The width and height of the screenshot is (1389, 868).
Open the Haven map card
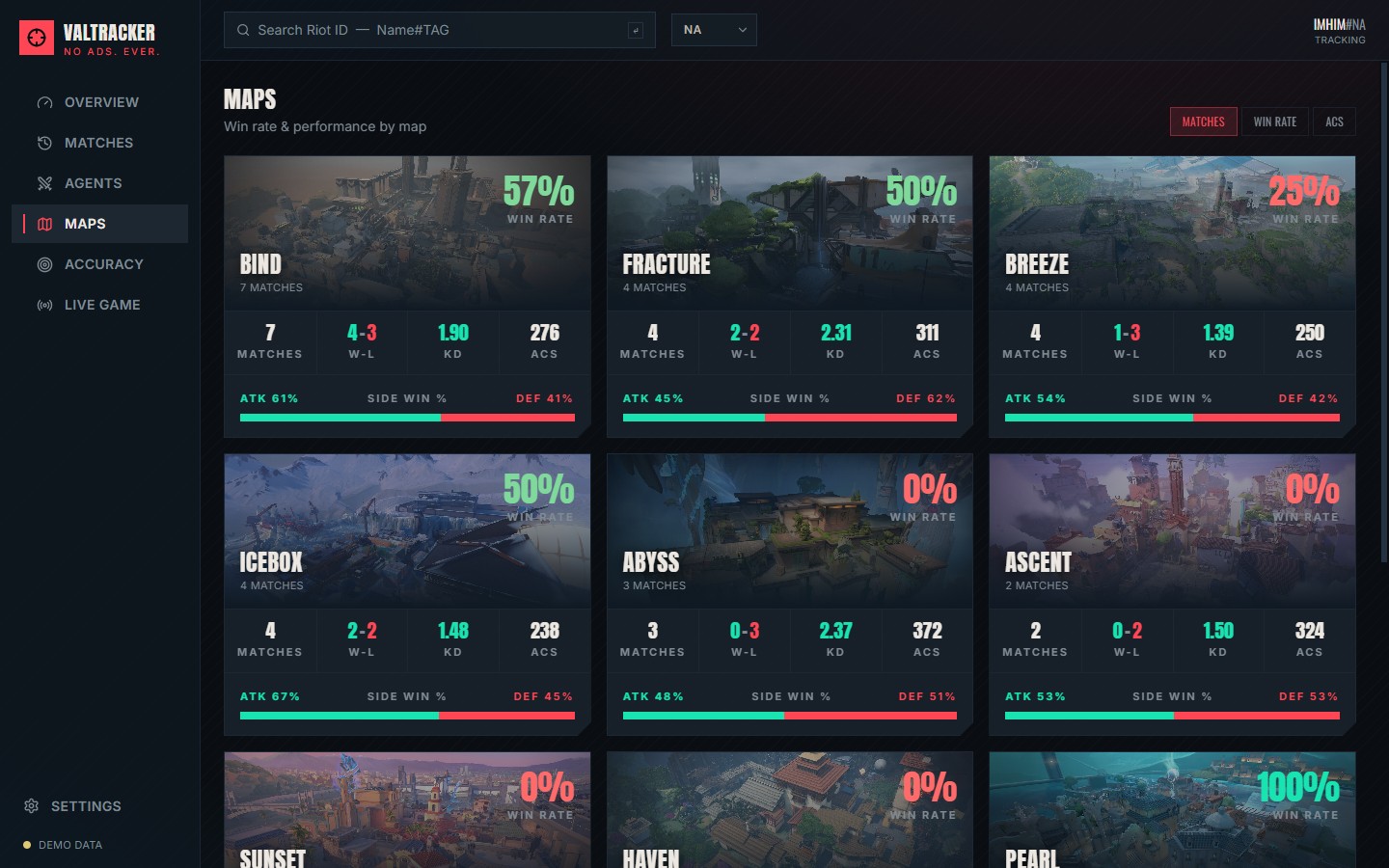[790, 810]
